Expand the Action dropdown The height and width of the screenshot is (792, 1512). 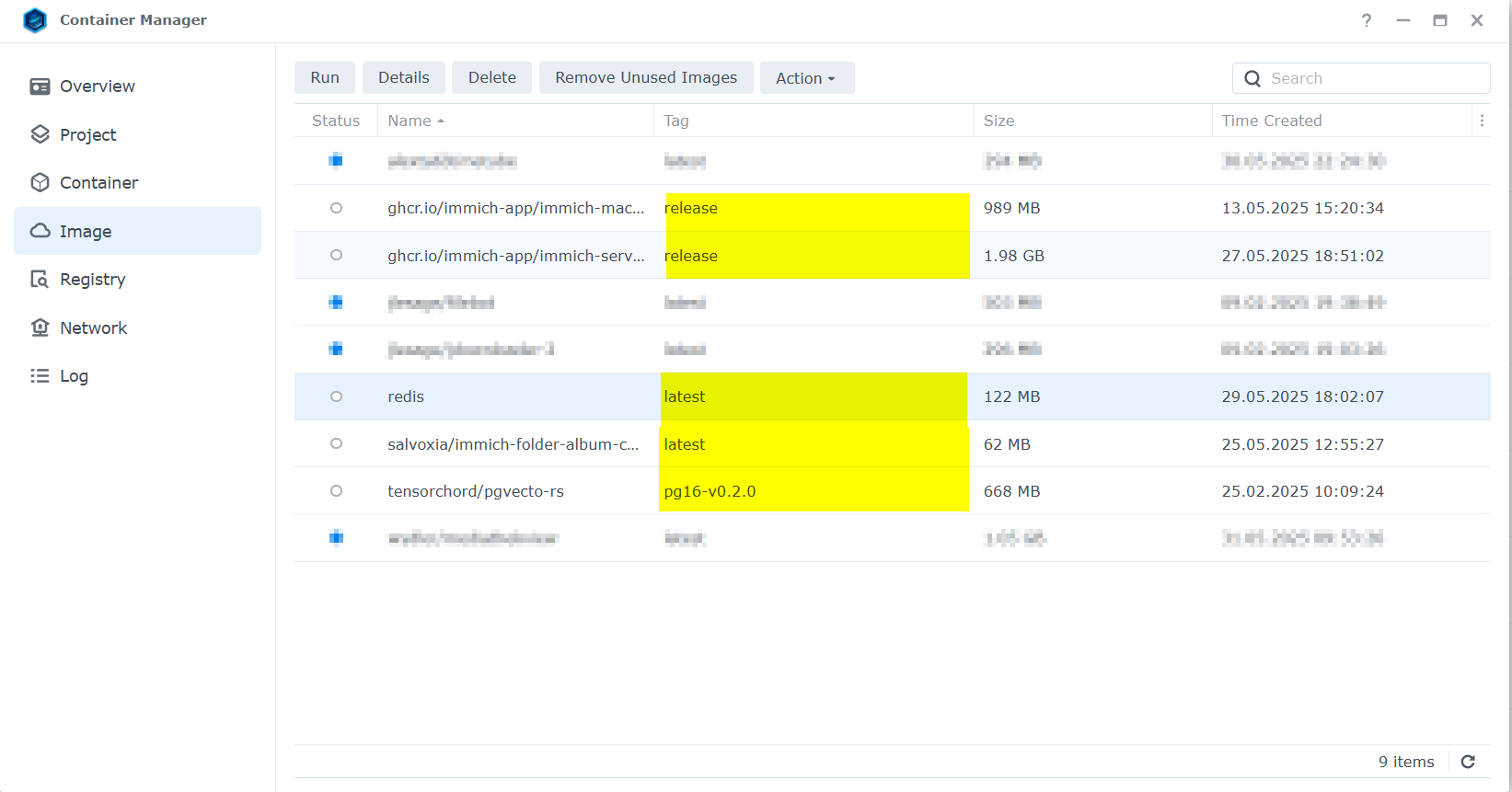point(807,78)
